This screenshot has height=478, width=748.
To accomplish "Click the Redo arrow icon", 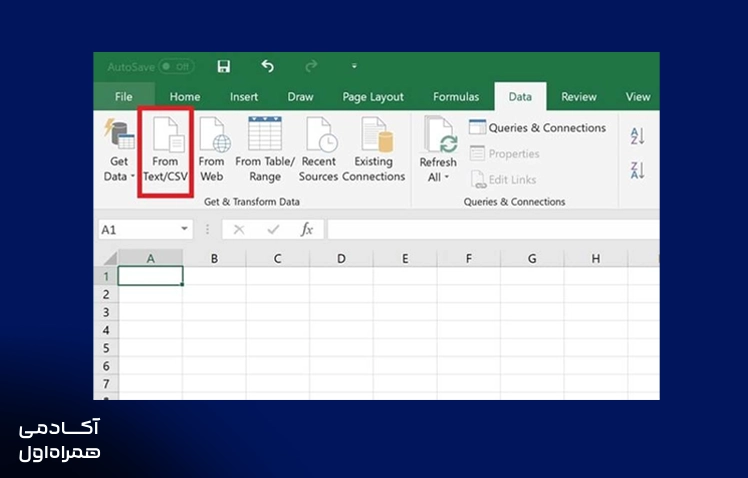I will click(x=311, y=66).
